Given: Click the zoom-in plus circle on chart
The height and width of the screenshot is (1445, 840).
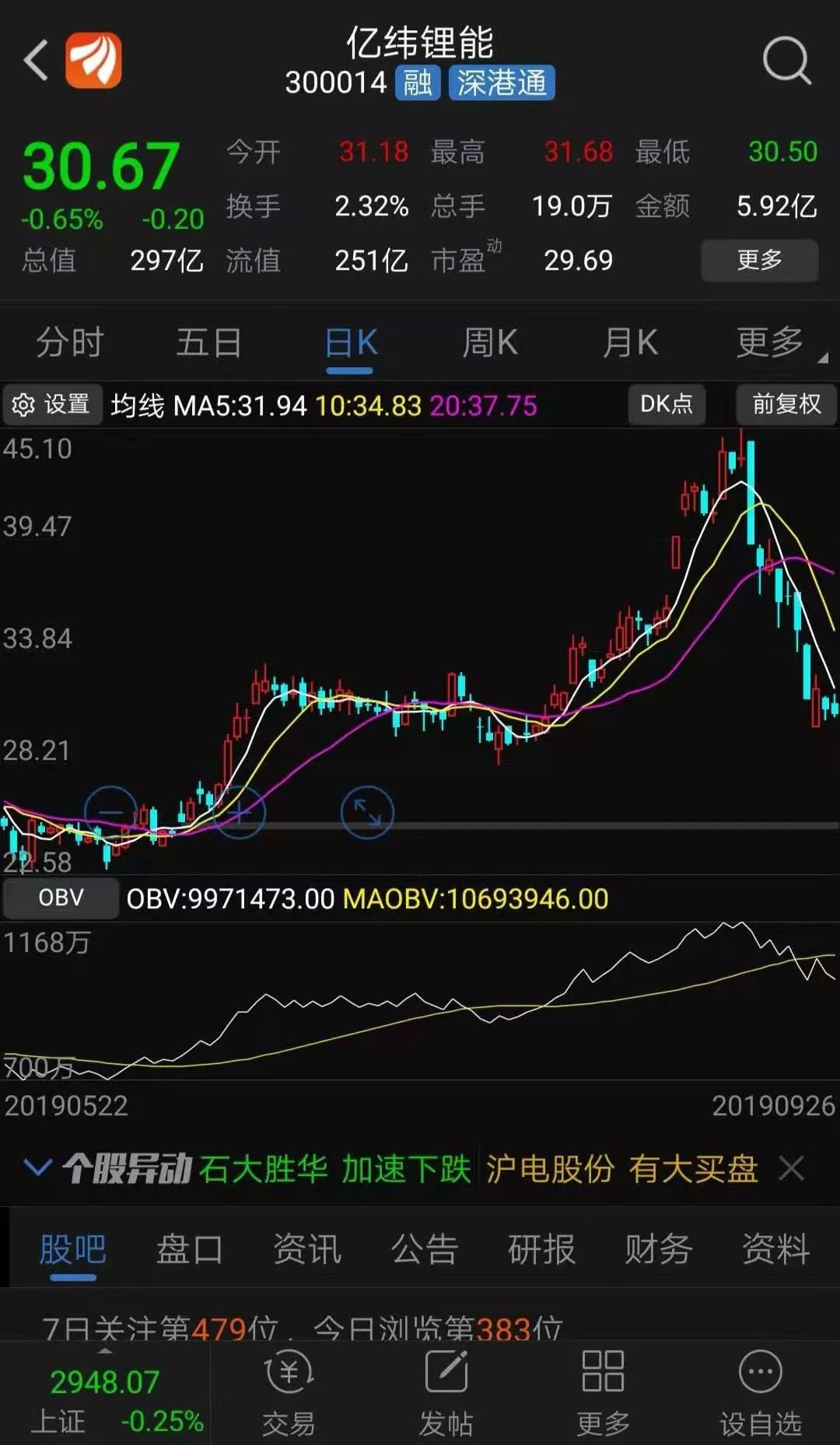Looking at the screenshot, I should (x=240, y=813).
